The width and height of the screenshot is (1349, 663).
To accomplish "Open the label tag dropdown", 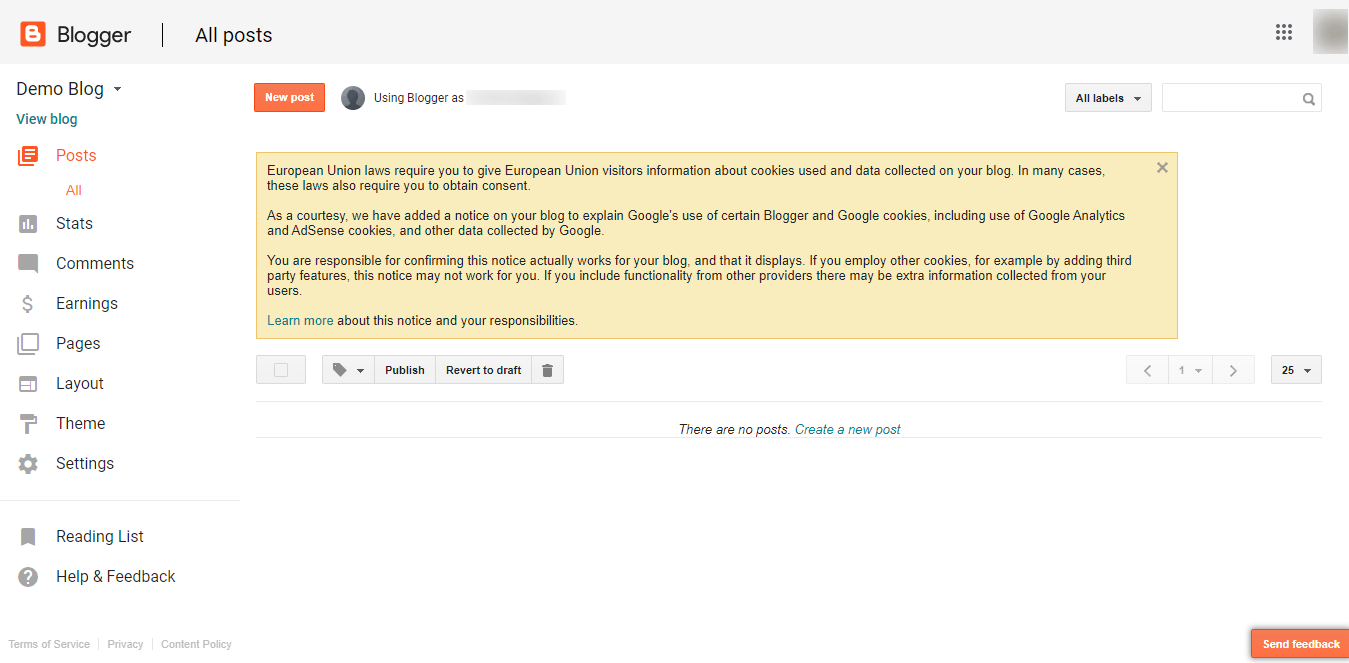I will coord(348,370).
